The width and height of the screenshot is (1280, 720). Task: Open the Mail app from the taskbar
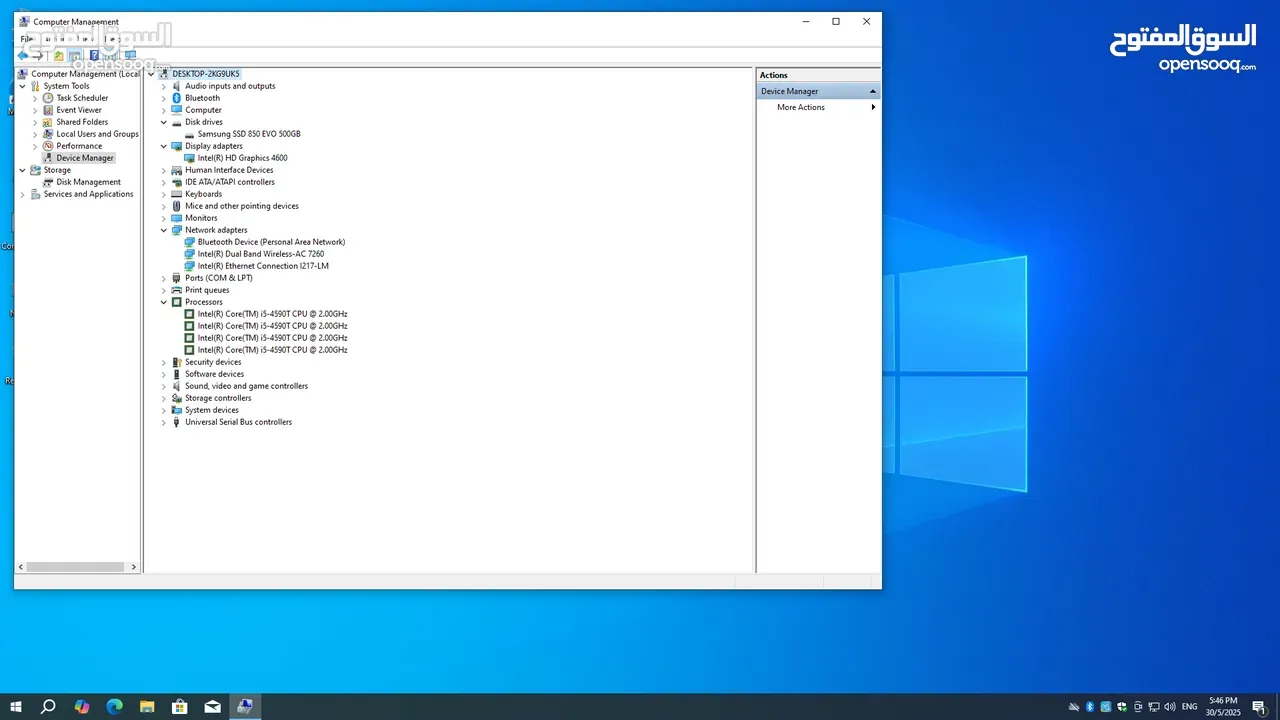(x=212, y=707)
